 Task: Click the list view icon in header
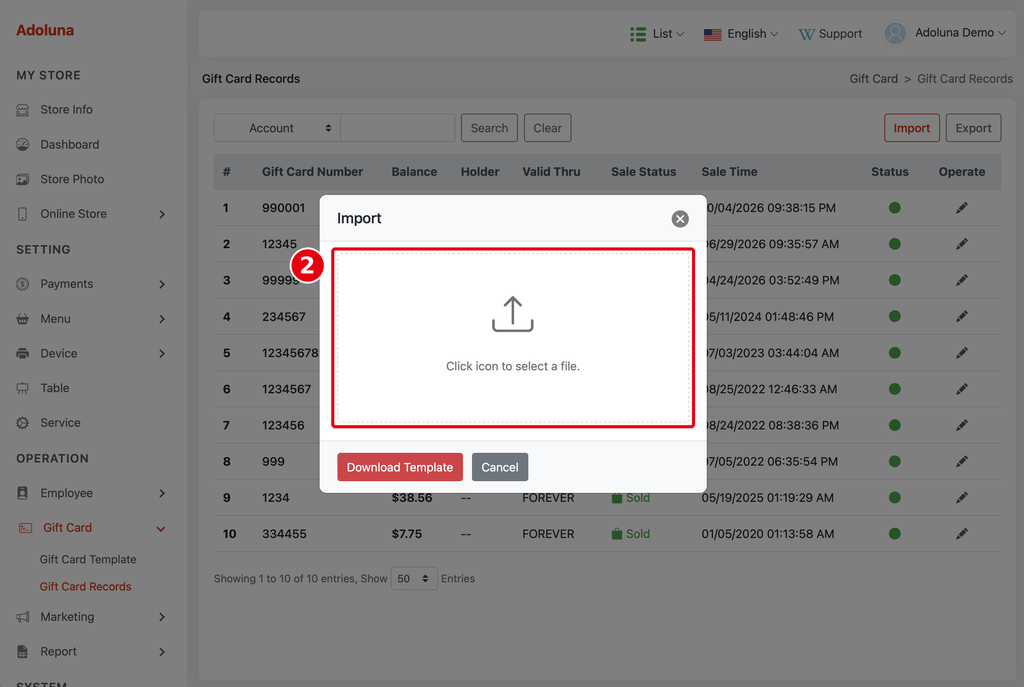(638, 34)
